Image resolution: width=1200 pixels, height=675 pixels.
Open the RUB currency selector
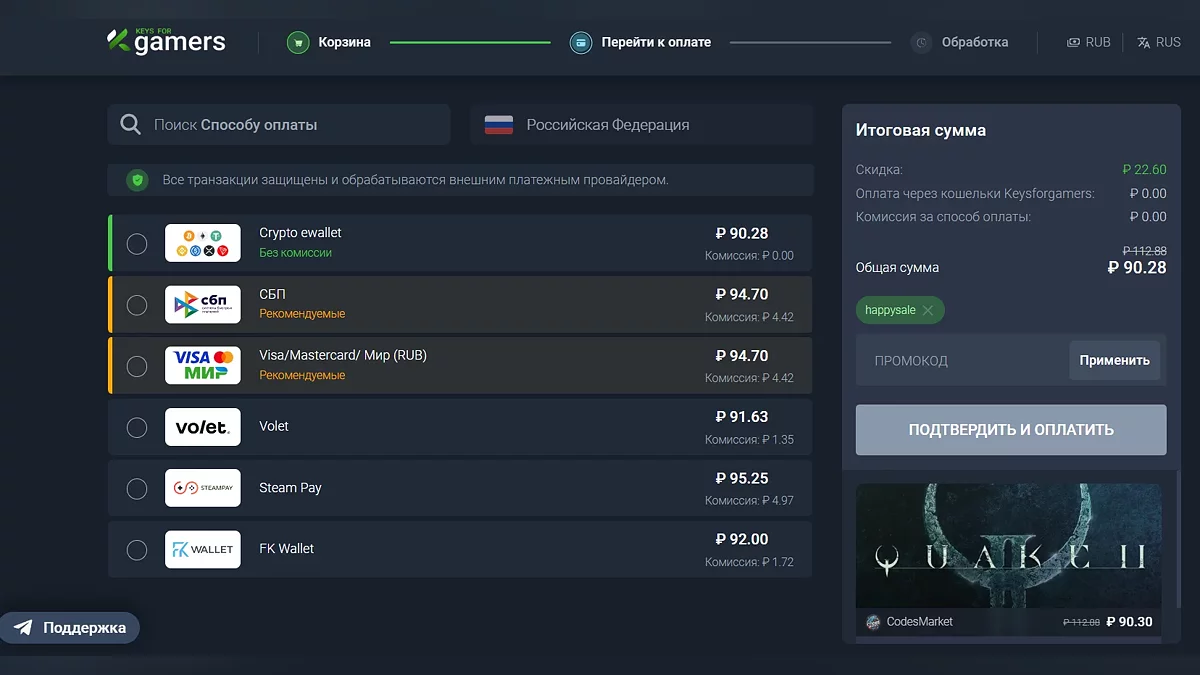tap(1088, 42)
